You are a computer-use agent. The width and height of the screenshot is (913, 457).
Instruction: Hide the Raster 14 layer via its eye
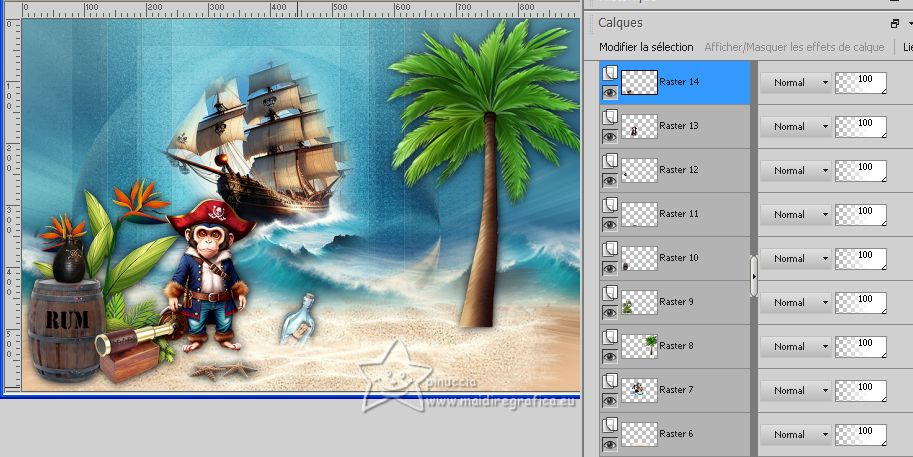pyautogui.click(x=610, y=93)
